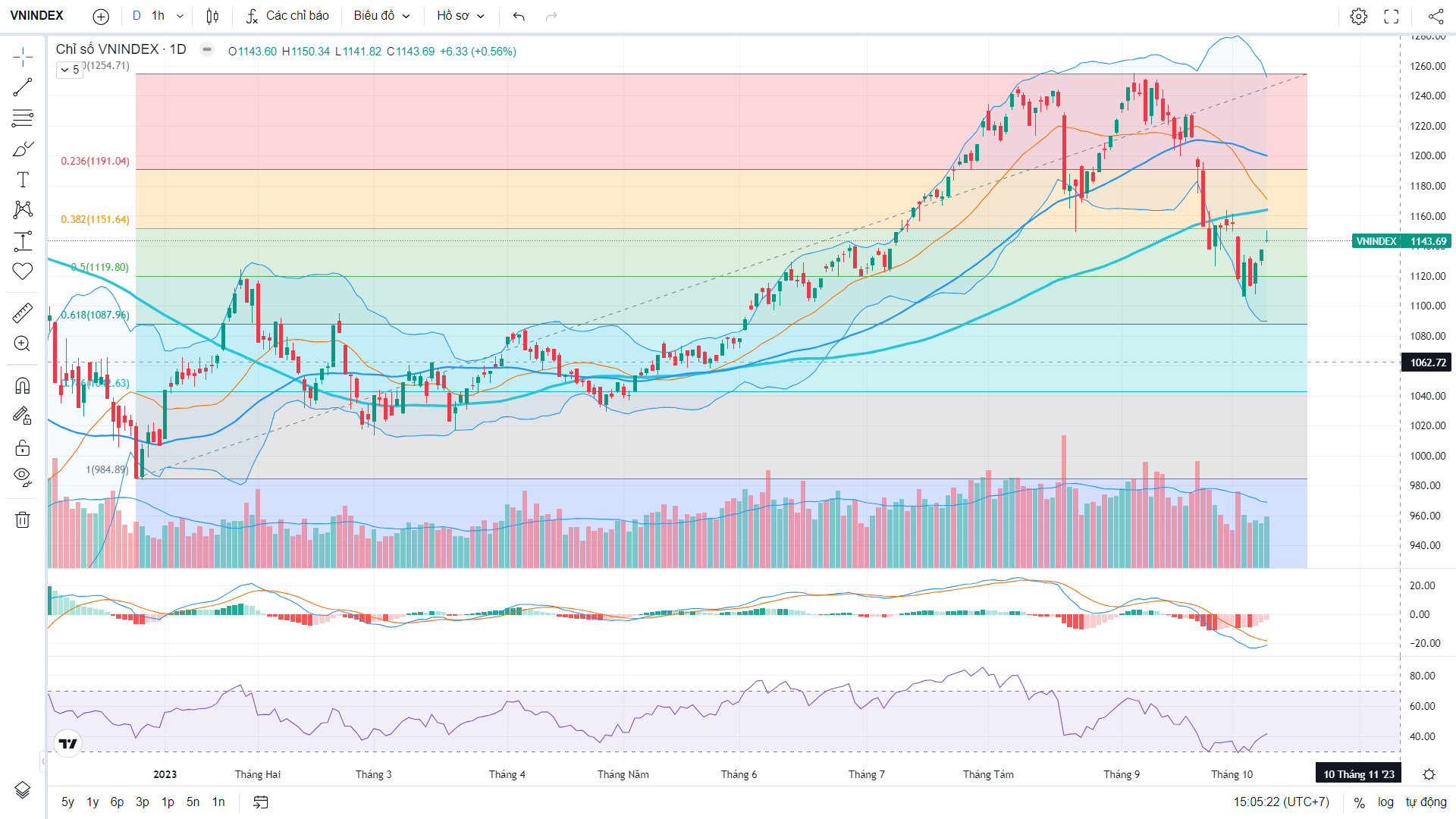
Task: Select the brush drawing tool
Action: (x=23, y=149)
